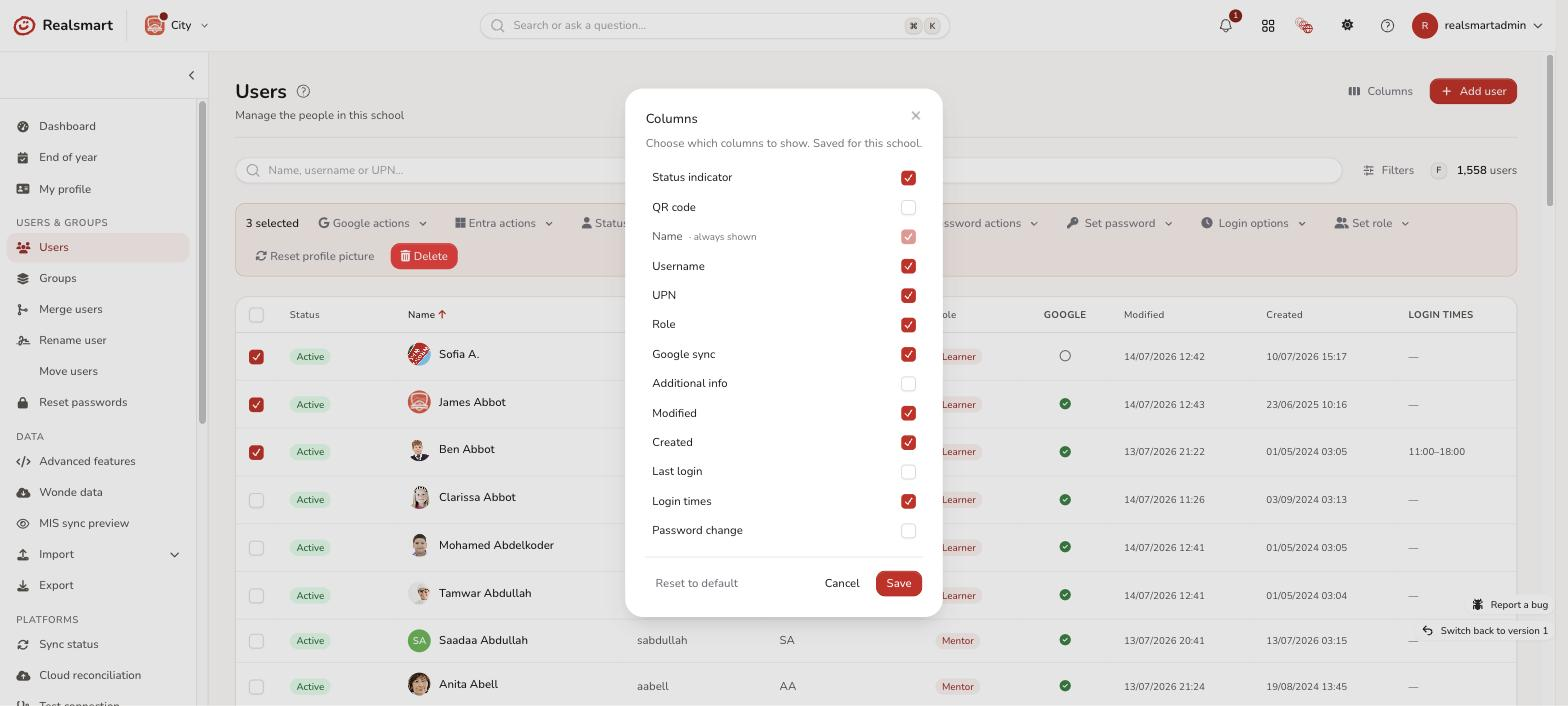Select Clarissa Abbot row checkbox
Image resolution: width=1568 pixels, height=706 pixels.
tap(256, 500)
